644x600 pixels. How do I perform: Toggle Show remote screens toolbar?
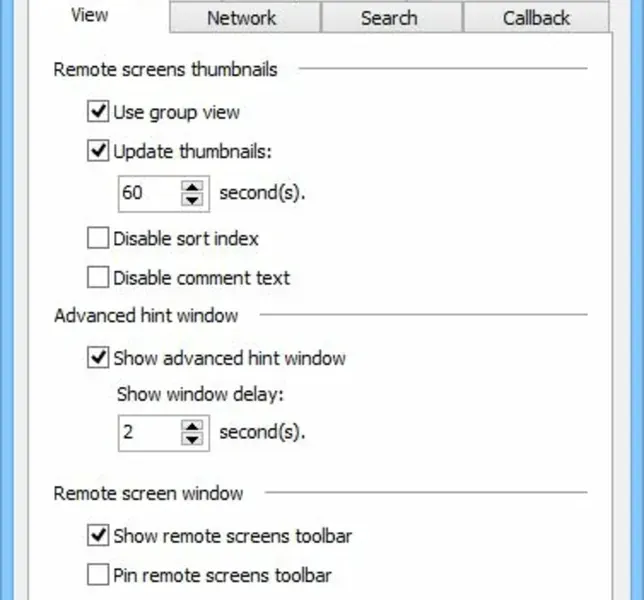pos(98,537)
